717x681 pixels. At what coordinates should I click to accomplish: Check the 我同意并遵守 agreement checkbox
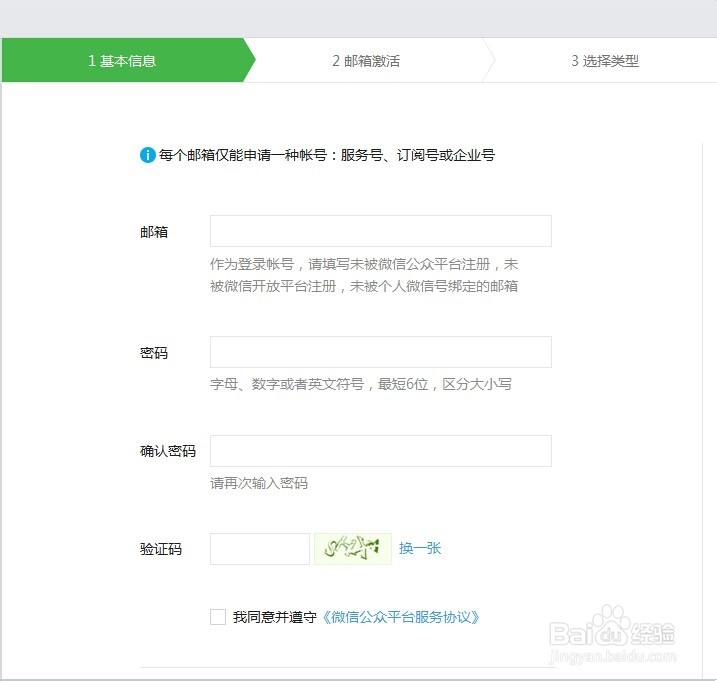[218, 617]
